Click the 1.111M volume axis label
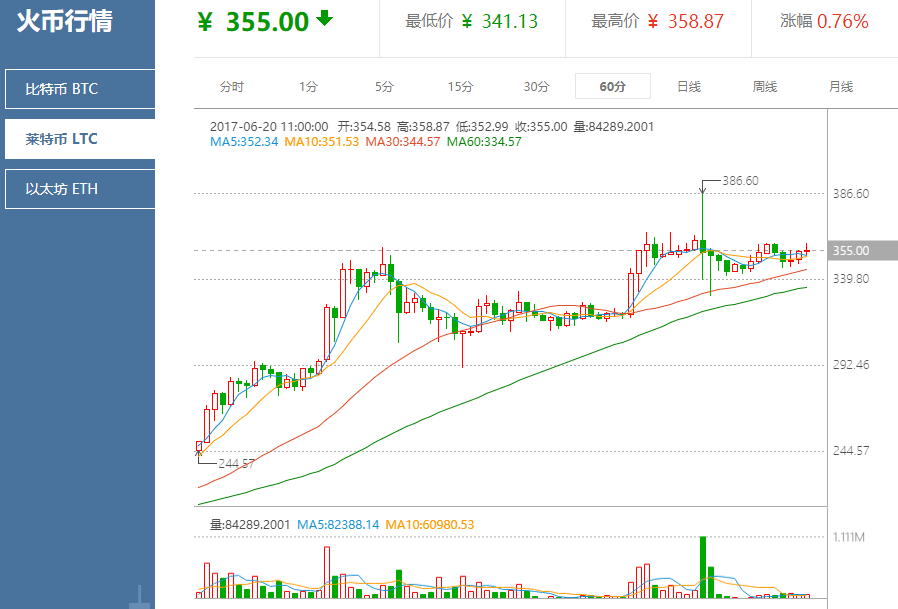 tap(849, 537)
